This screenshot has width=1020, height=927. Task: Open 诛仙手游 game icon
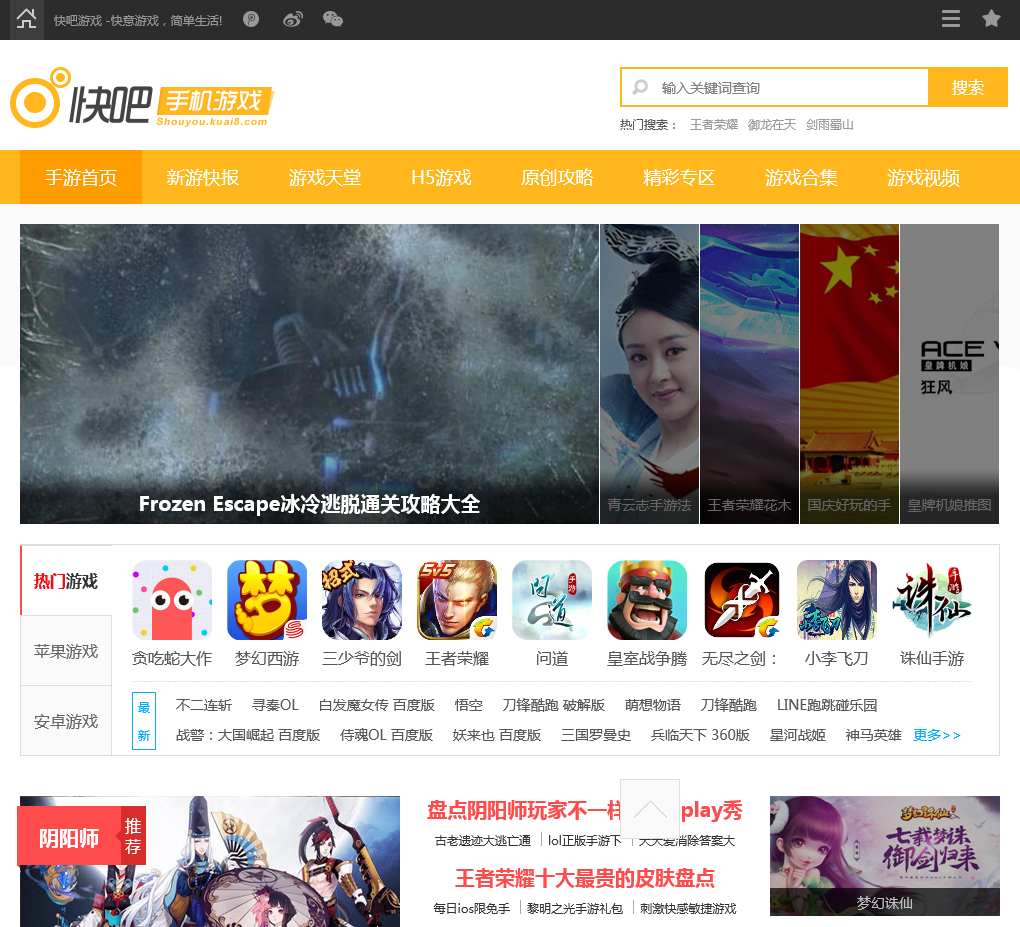coord(932,600)
